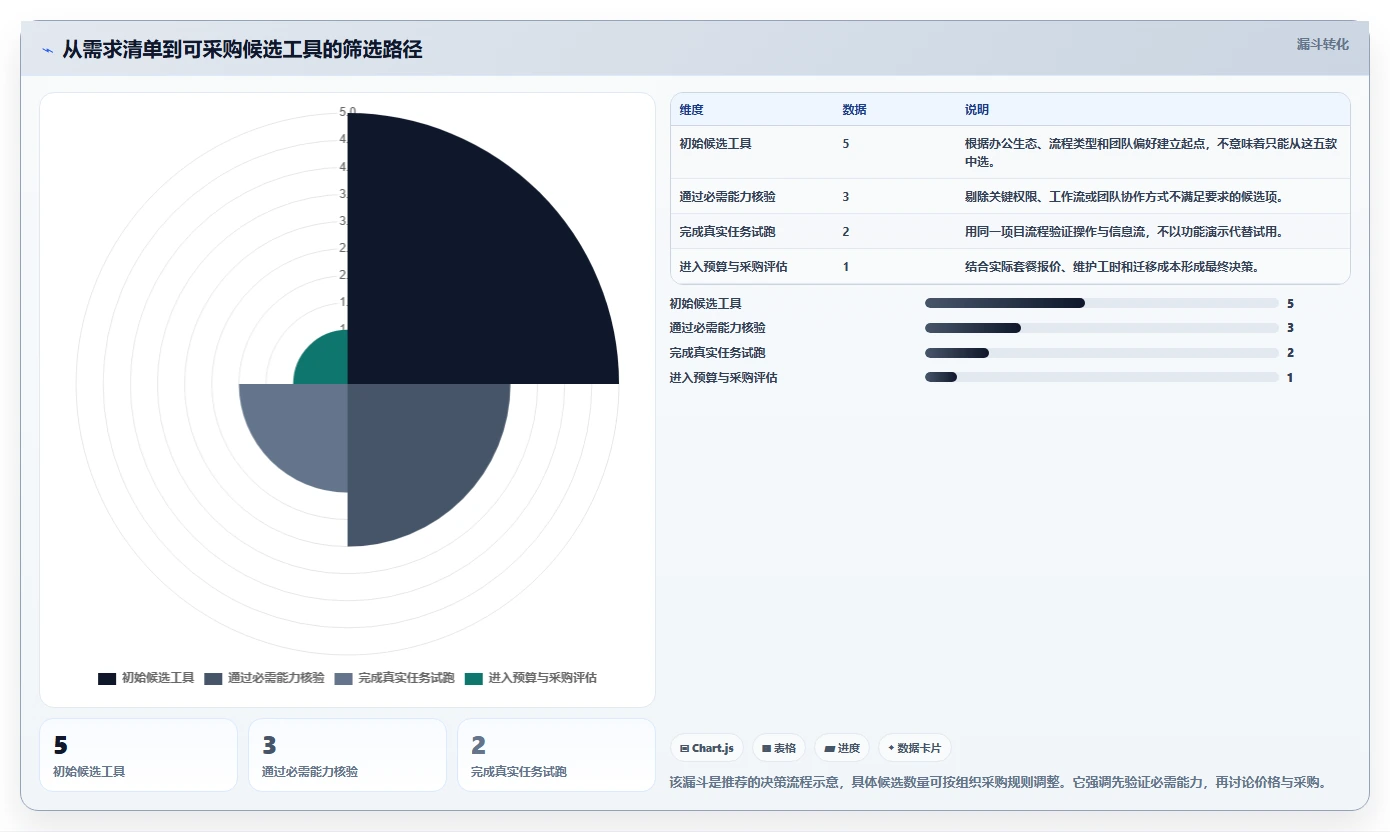Click the 表格 tag chip
Image resolution: width=1390 pixels, height=832 pixels.
(779, 748)
